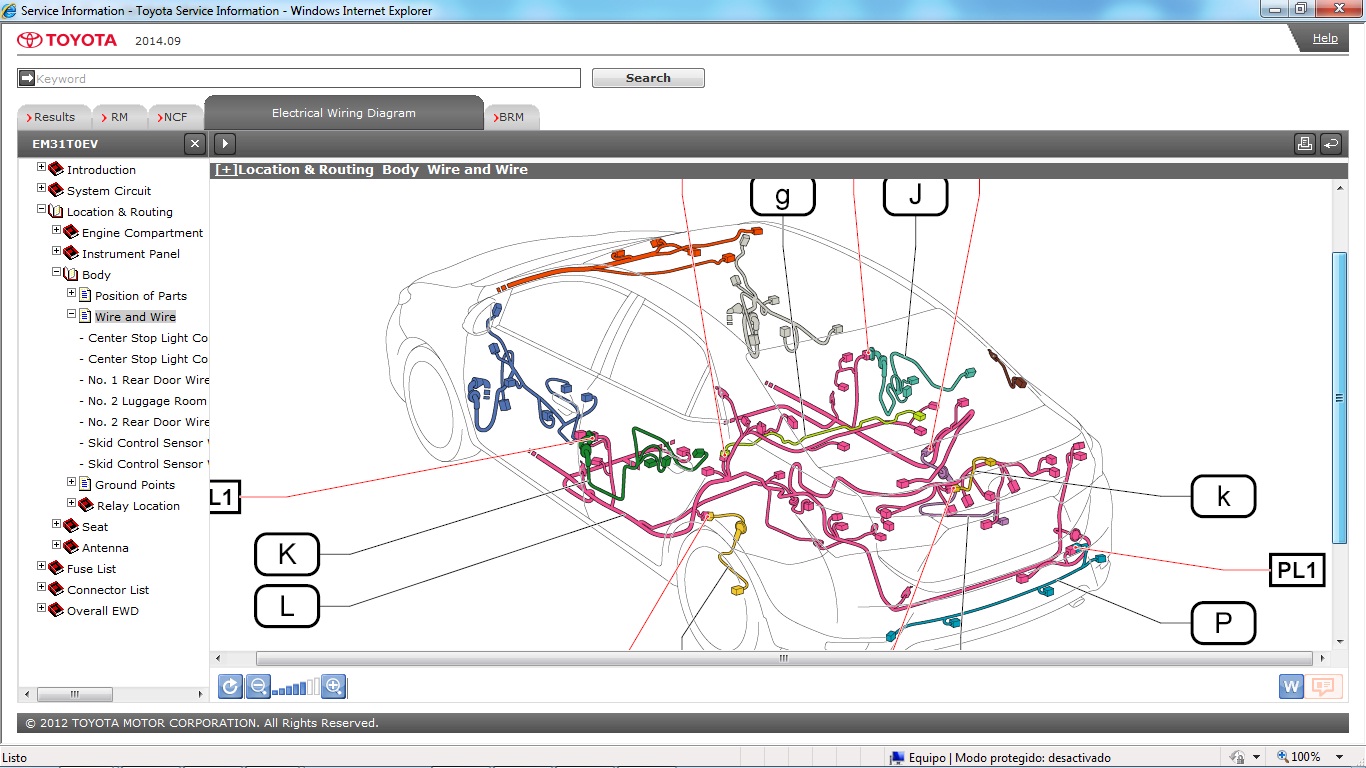Open the NCF tab
The image size is (1366, 768).
(x=175, y=117)
